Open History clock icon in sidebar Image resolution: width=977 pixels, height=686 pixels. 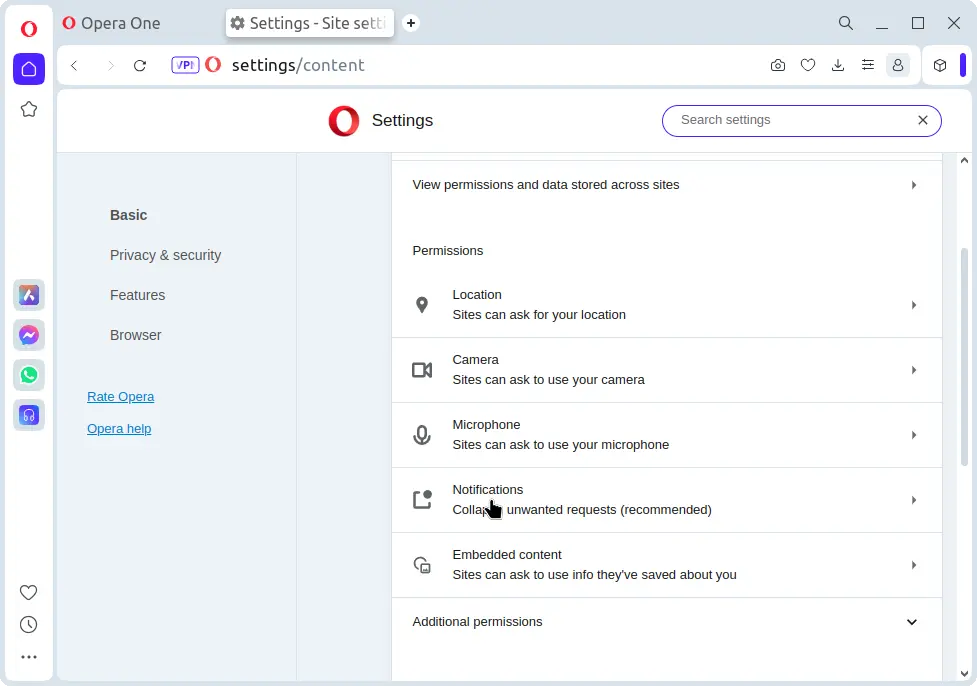click(29, 624)
